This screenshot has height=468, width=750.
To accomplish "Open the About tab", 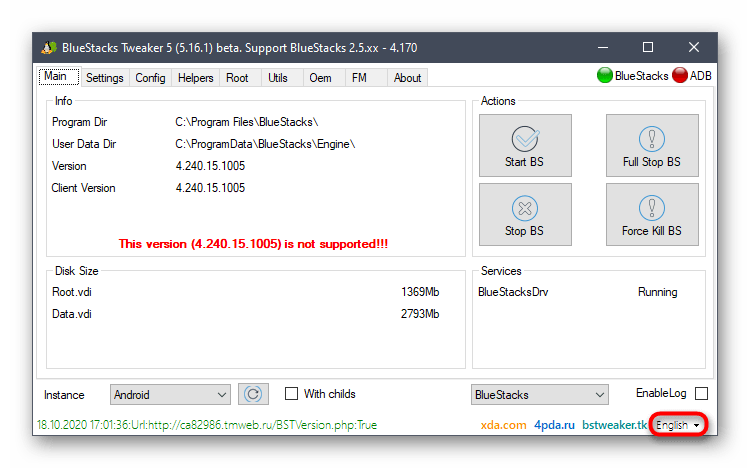I will click(x=408, y=78).
